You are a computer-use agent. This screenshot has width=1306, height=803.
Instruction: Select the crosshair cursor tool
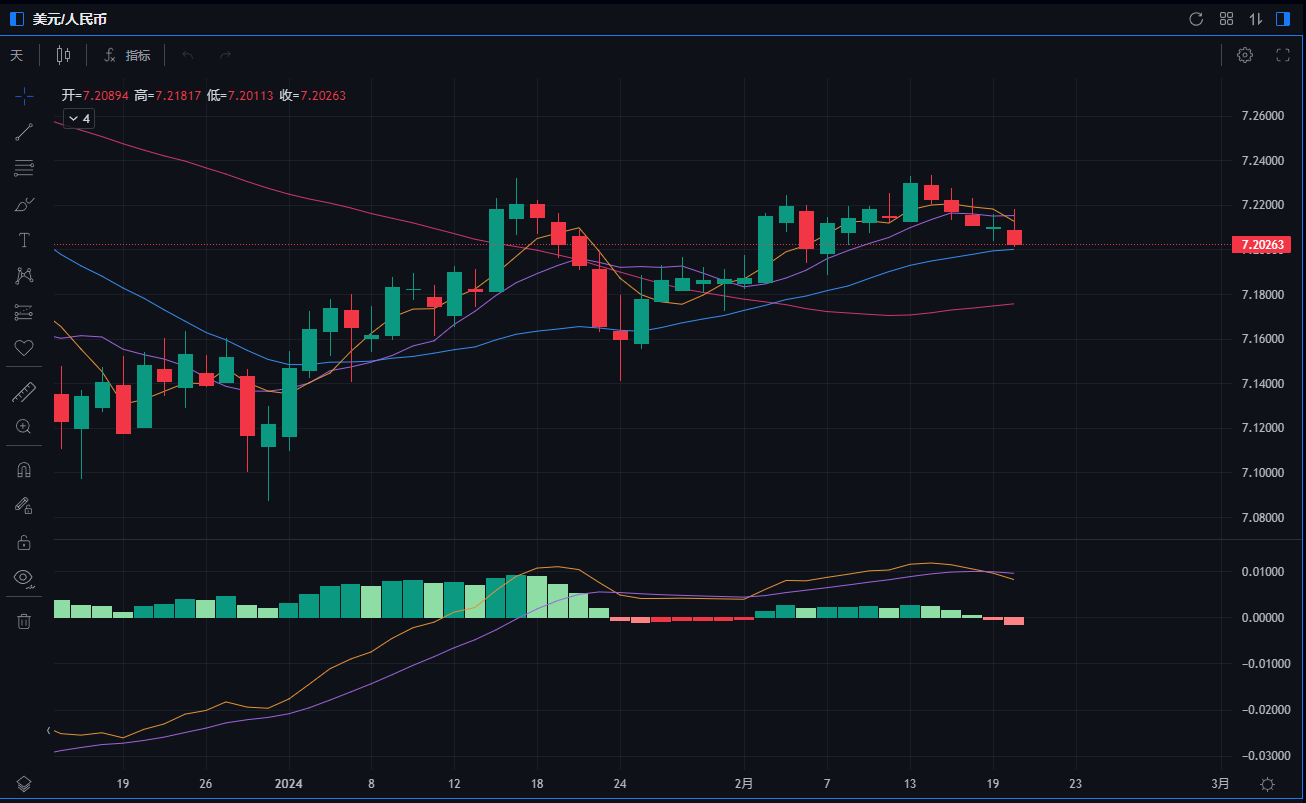coord(24,96)
